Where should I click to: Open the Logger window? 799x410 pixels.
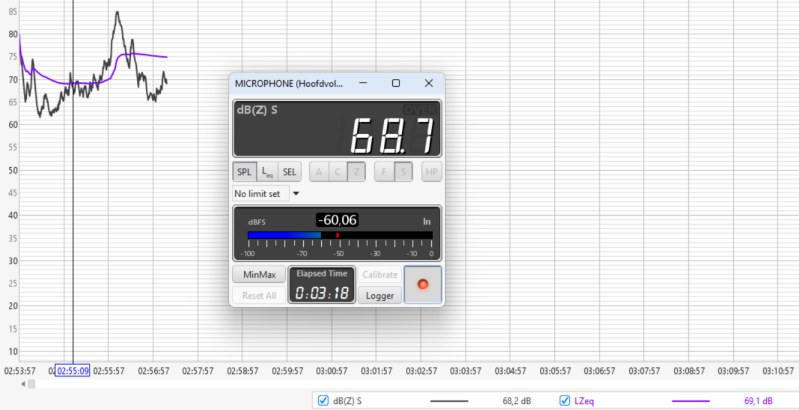(380, 296)
